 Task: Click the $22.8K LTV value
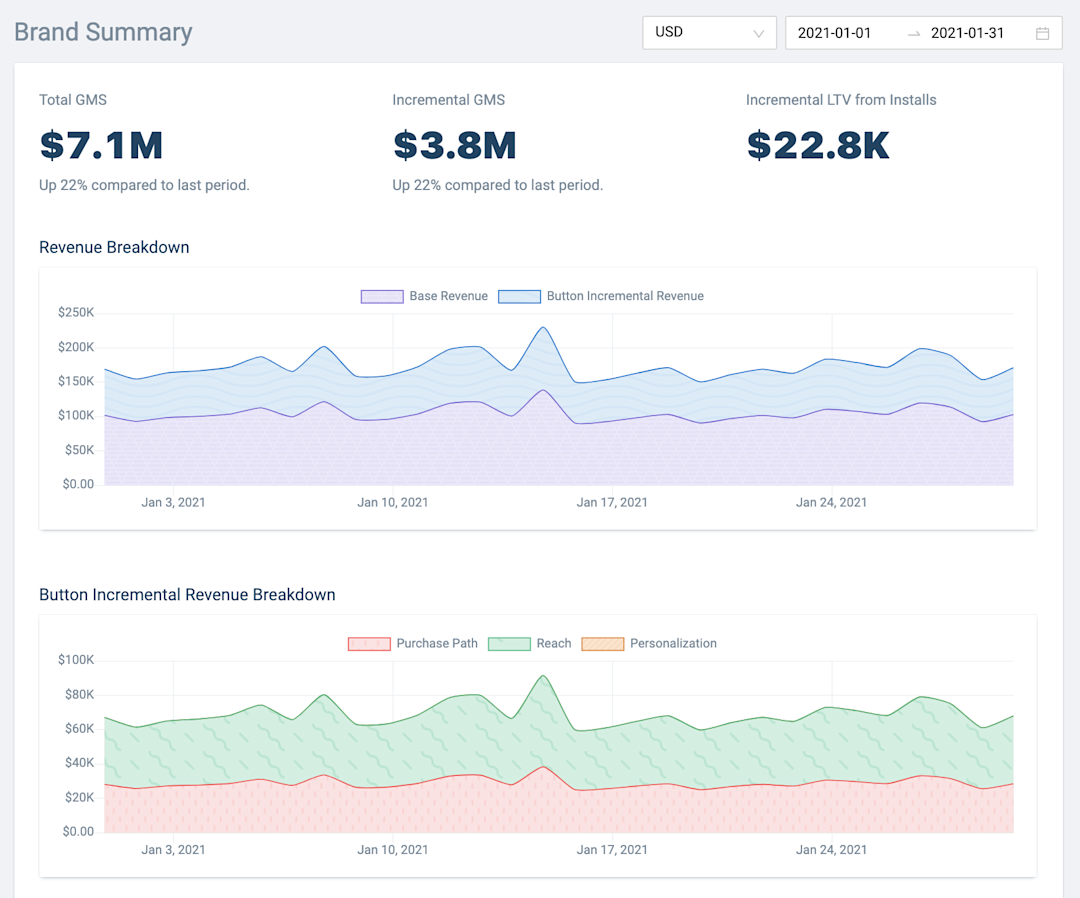coord(818,145)
